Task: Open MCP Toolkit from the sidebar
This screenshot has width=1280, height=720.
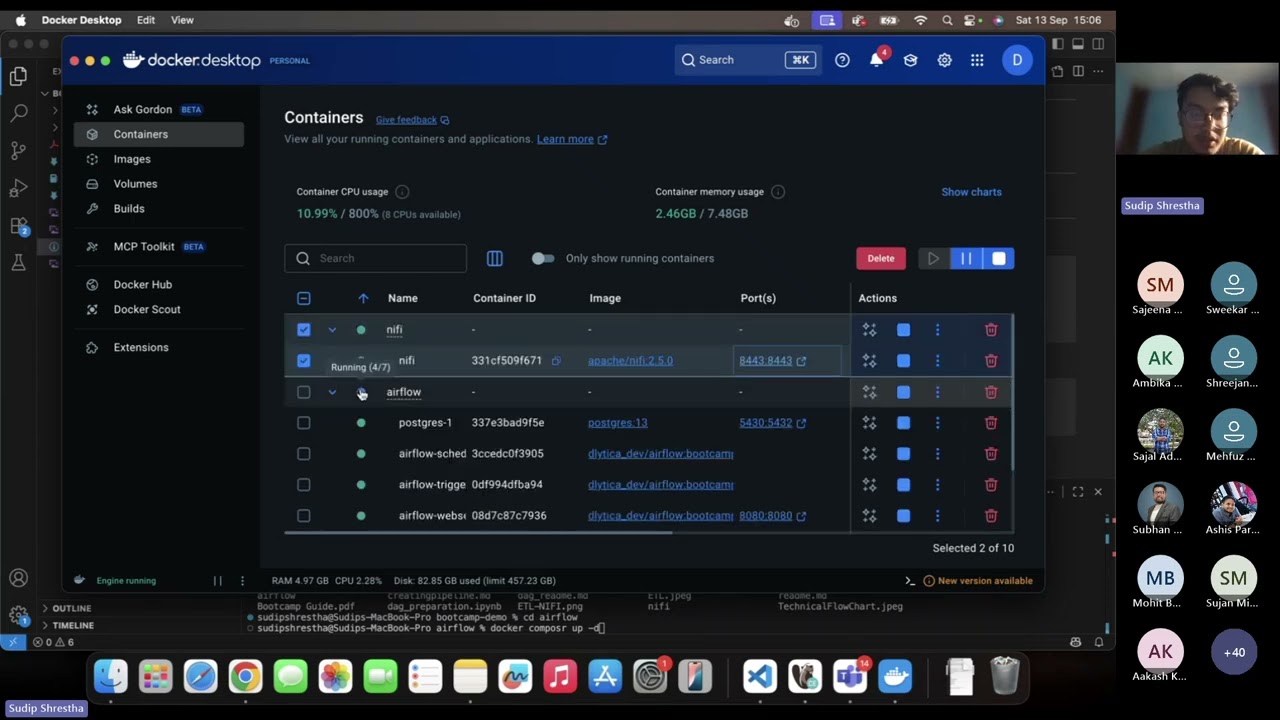Action: [144, 246]
